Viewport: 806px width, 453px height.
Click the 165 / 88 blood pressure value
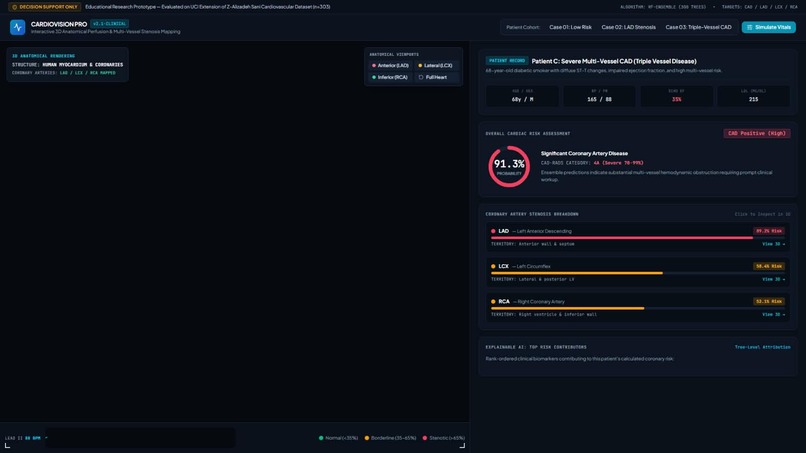599,99
